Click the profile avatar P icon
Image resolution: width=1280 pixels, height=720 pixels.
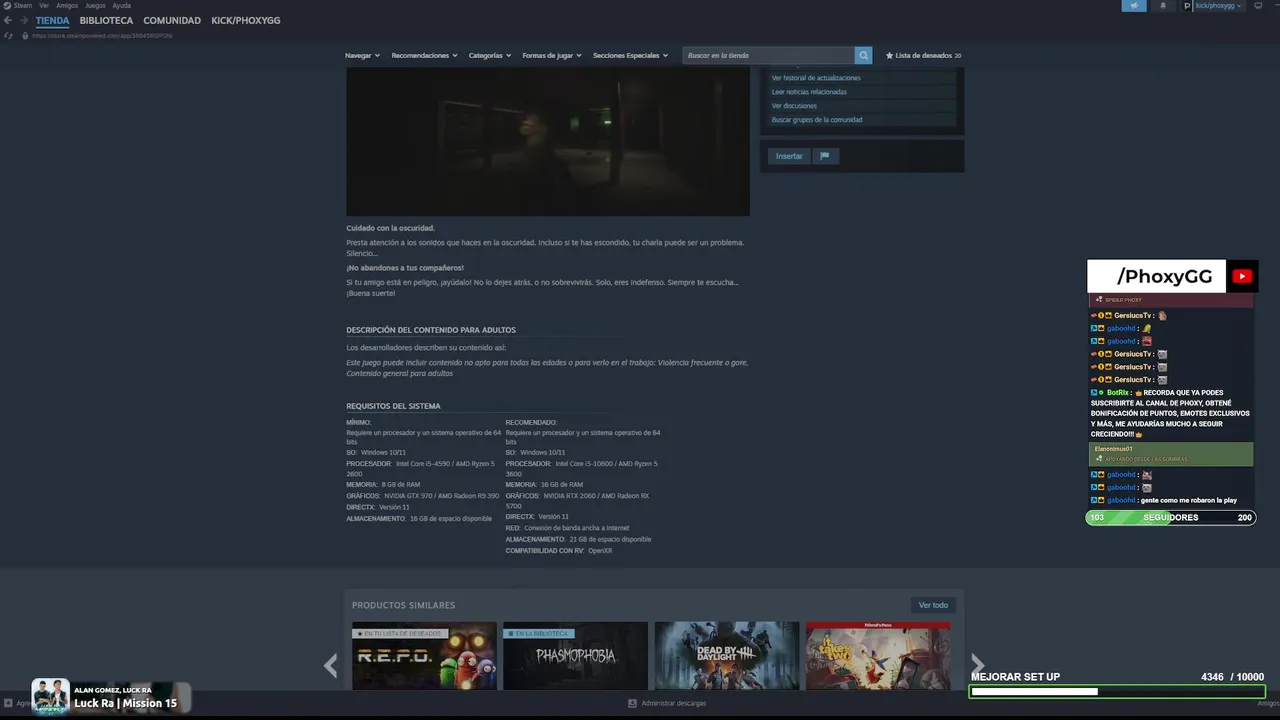(x=1188, y=5)
